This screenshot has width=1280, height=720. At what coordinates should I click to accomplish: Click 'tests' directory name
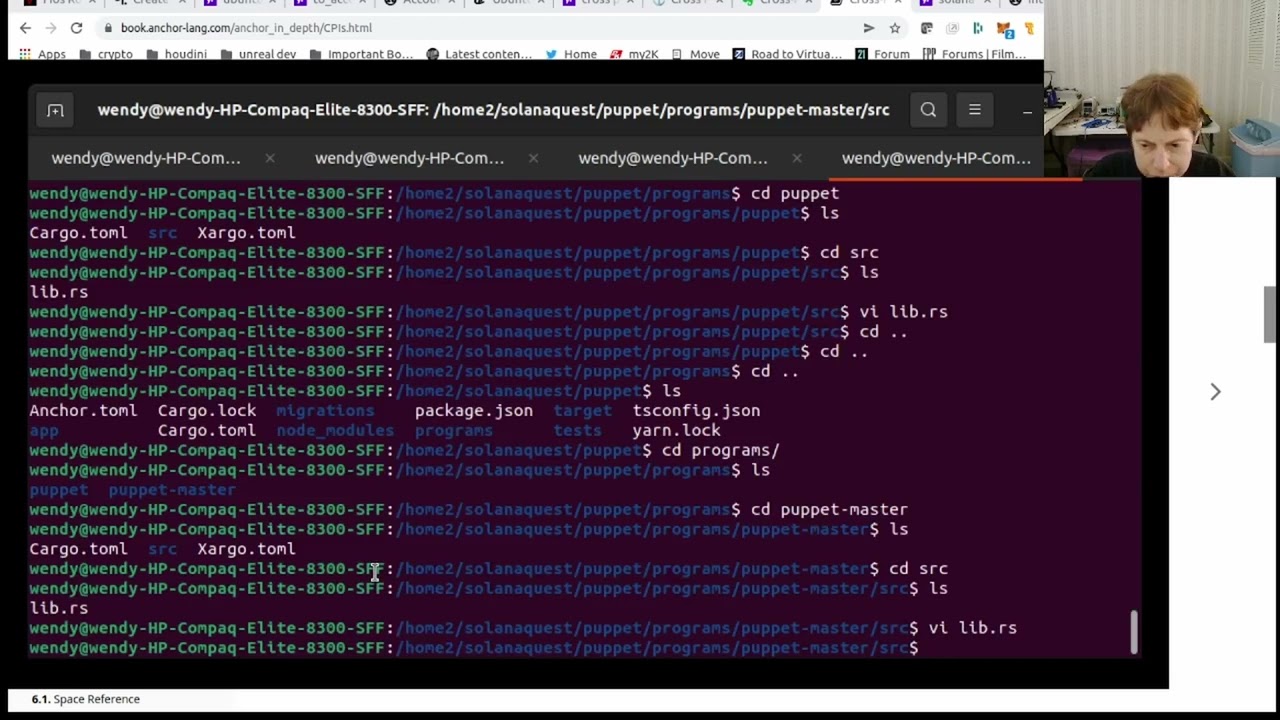coord(577,431)
